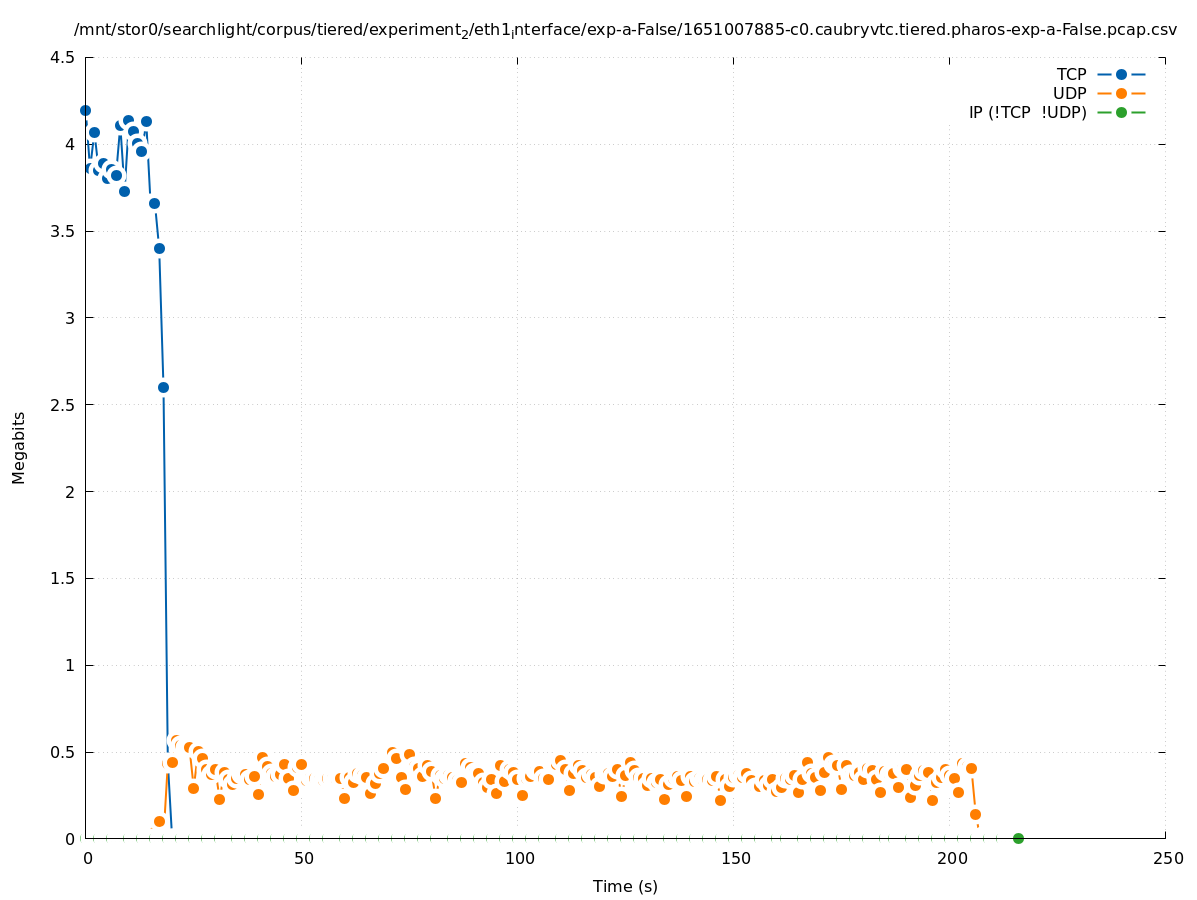This screenshot has height=900, width=1197.
Task: Click the TCP data point at 3.65 megabits
Action: coord(154,203)
